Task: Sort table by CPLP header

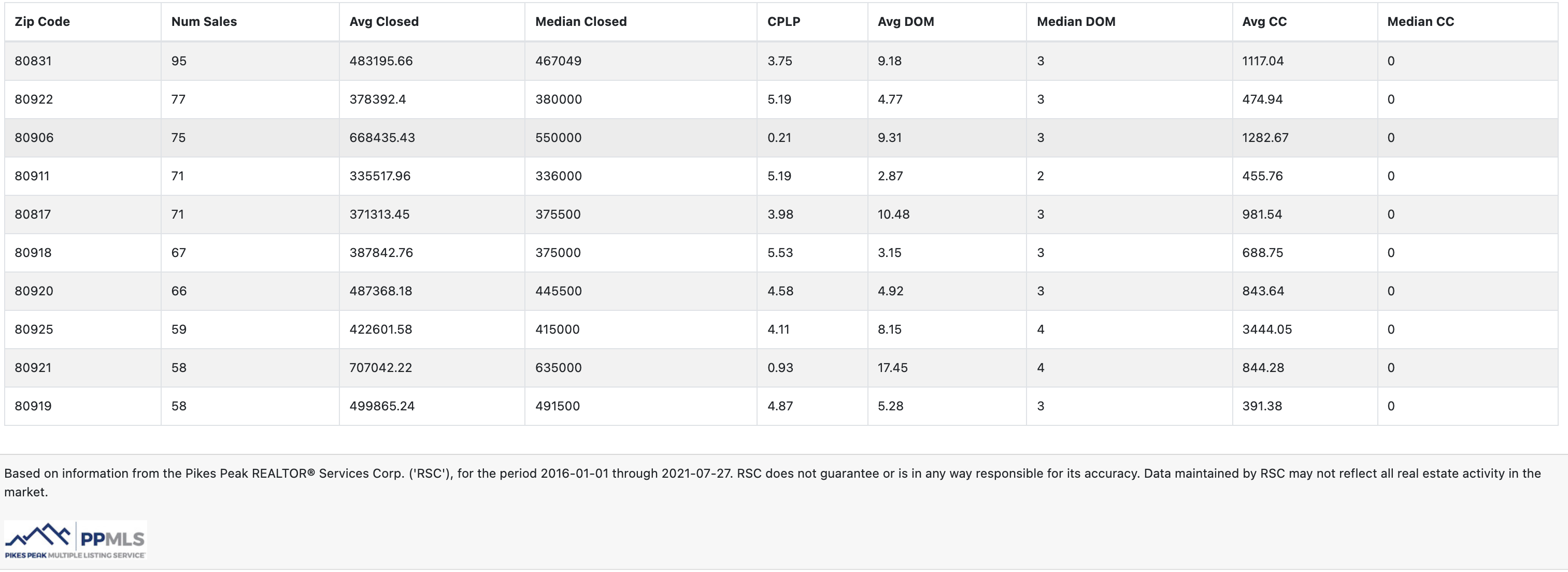Action: (783, 22)
